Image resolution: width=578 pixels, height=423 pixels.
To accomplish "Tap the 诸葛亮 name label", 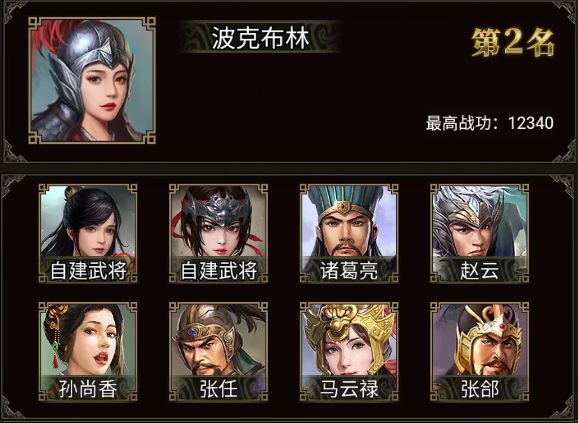I will click(349, 270).
